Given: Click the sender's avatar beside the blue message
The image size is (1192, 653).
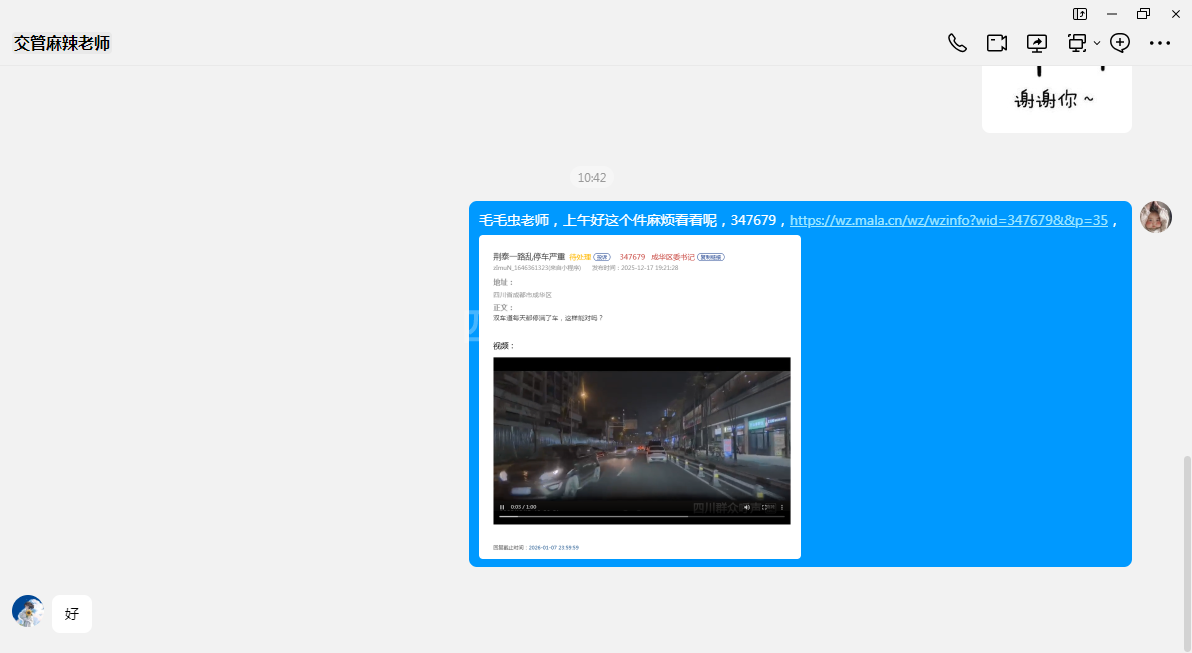Looking at the screenshot, I should click(1156, 217).
